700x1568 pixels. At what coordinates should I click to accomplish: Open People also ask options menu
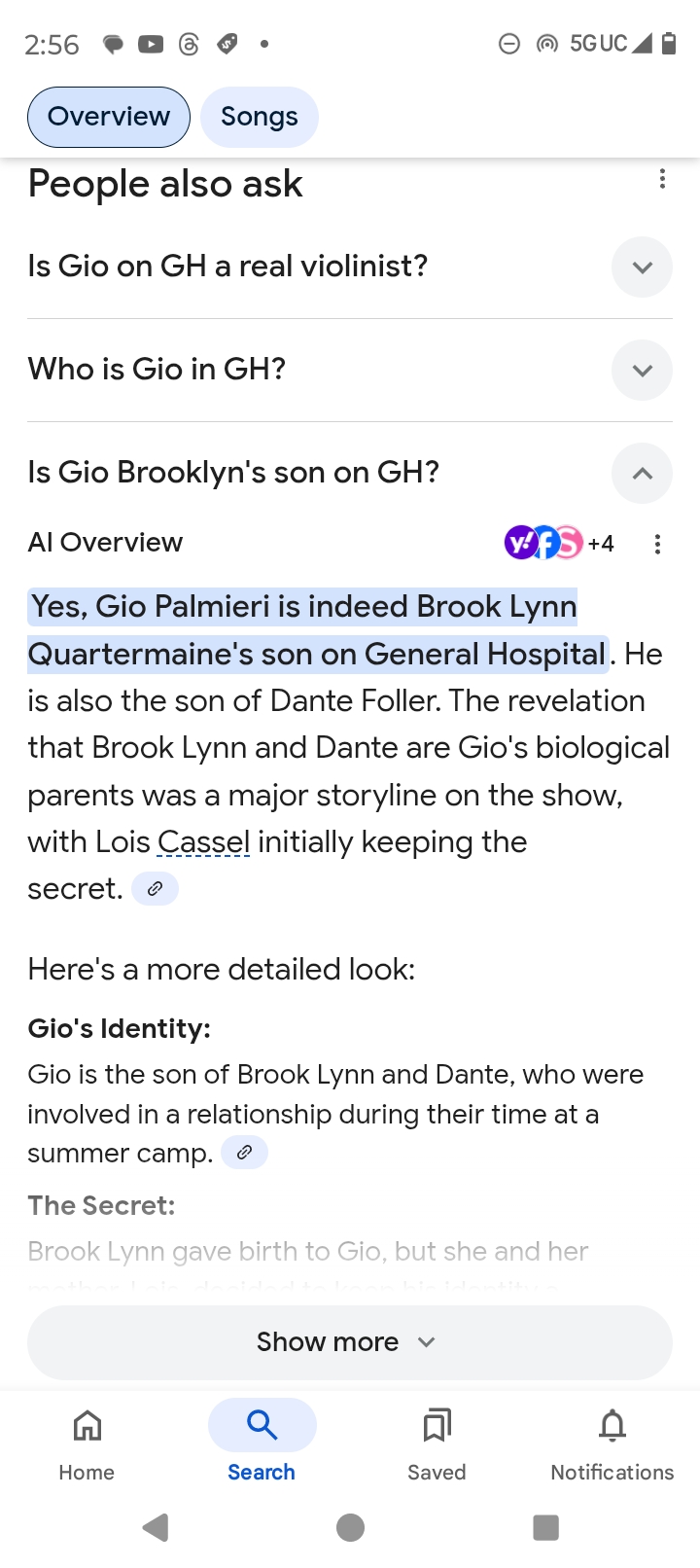pyautogui.click(x=662, y=179)
